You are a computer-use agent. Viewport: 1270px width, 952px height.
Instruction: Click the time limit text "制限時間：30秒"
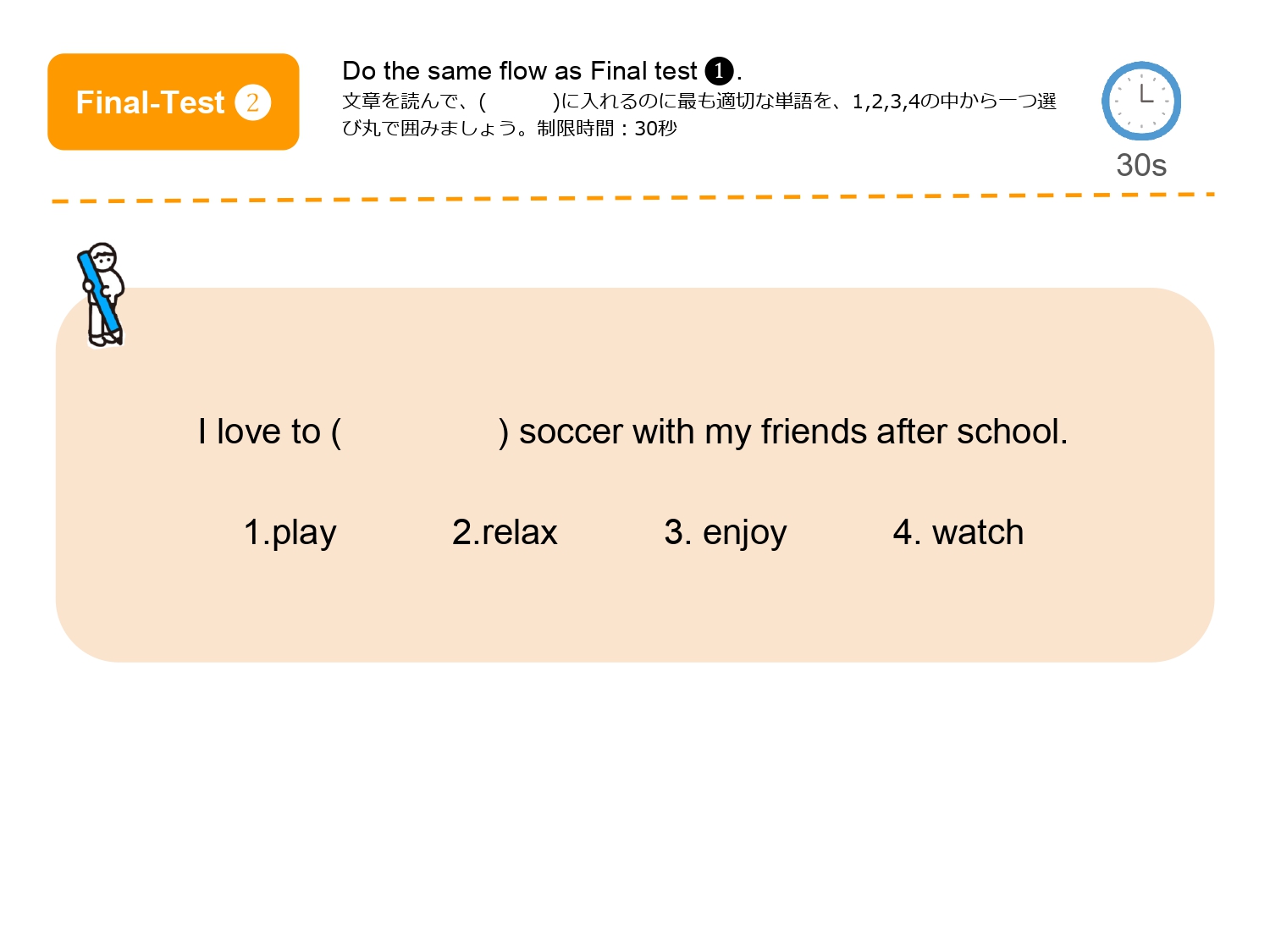[606, 129]
